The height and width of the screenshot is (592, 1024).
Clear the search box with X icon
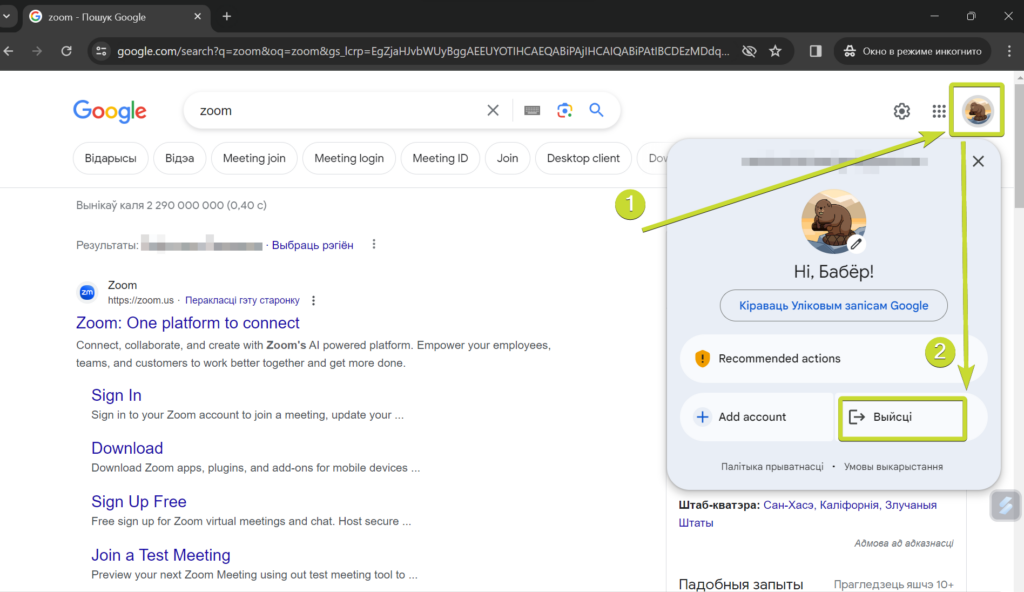click(x=493, y=110)
